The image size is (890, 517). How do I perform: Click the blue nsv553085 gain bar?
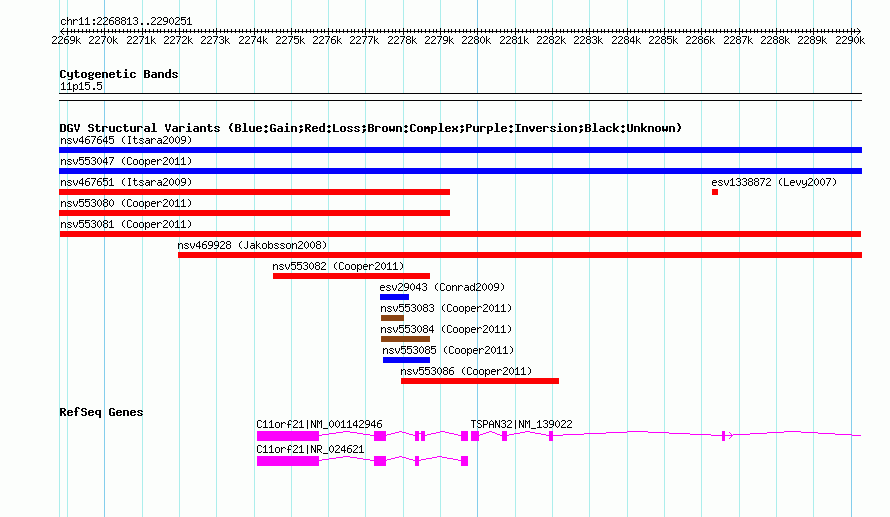(x=406, y=360)
